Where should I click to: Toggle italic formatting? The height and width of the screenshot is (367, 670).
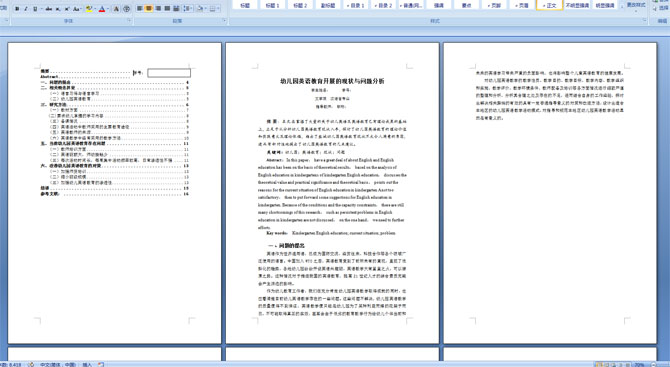pos(26,9)
